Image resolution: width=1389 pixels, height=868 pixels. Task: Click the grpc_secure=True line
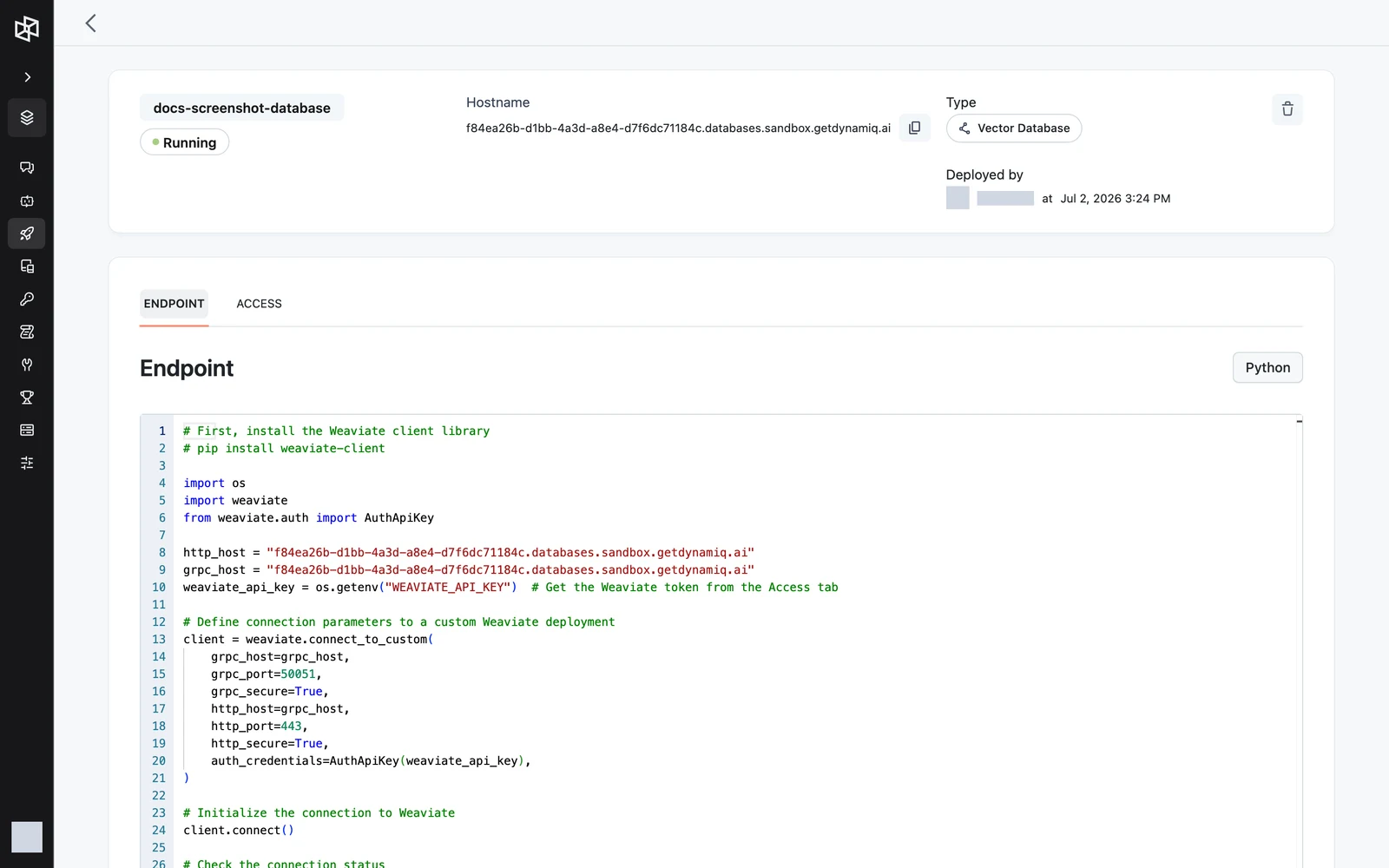[x=270, y=692]
